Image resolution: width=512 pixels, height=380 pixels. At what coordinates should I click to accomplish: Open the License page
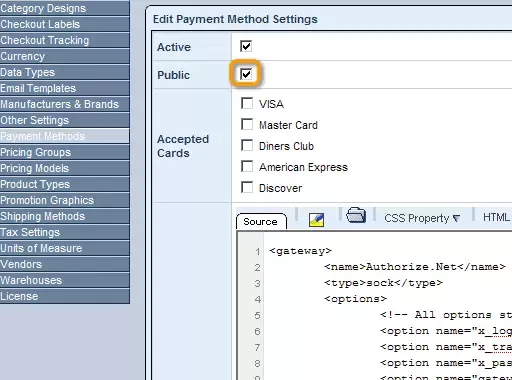(x=65, y=296)
